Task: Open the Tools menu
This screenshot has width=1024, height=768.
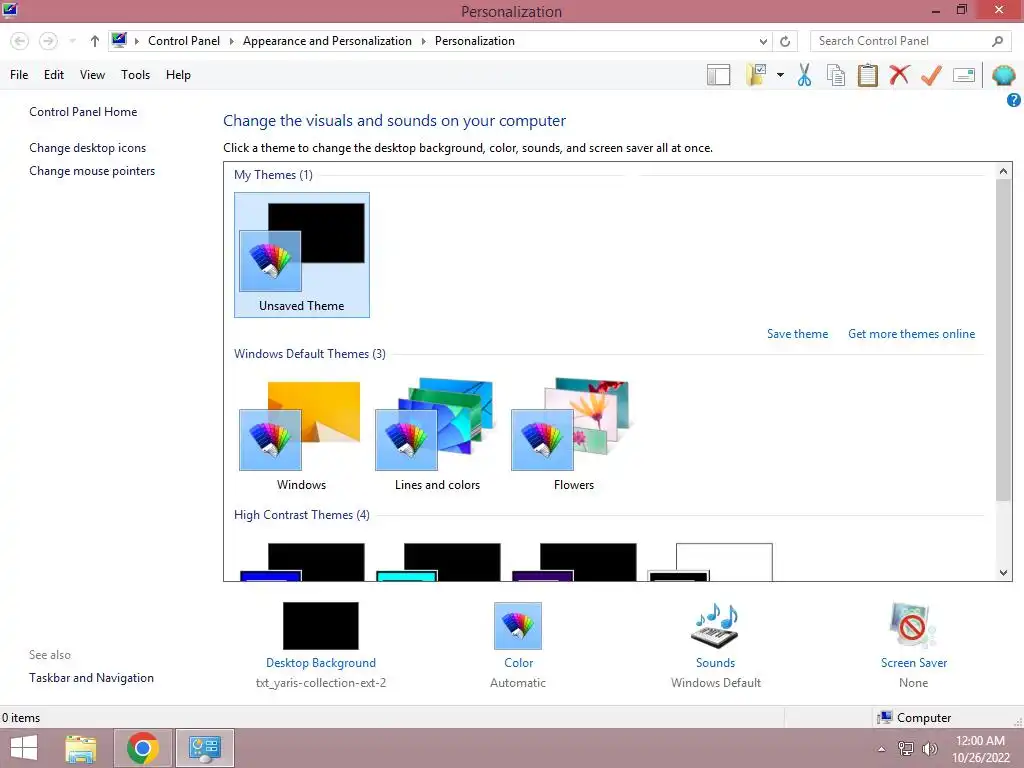Action: [x=135, y=74]
